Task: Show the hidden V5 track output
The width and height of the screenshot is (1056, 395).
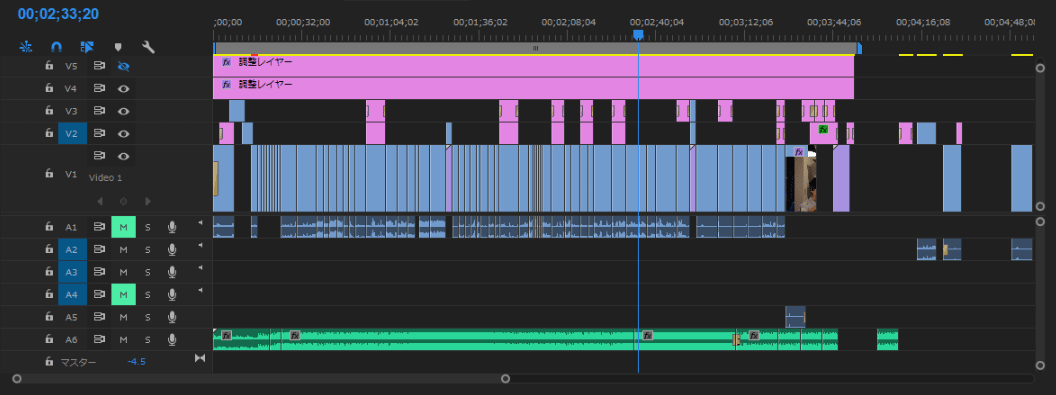Action: point(123,66)
